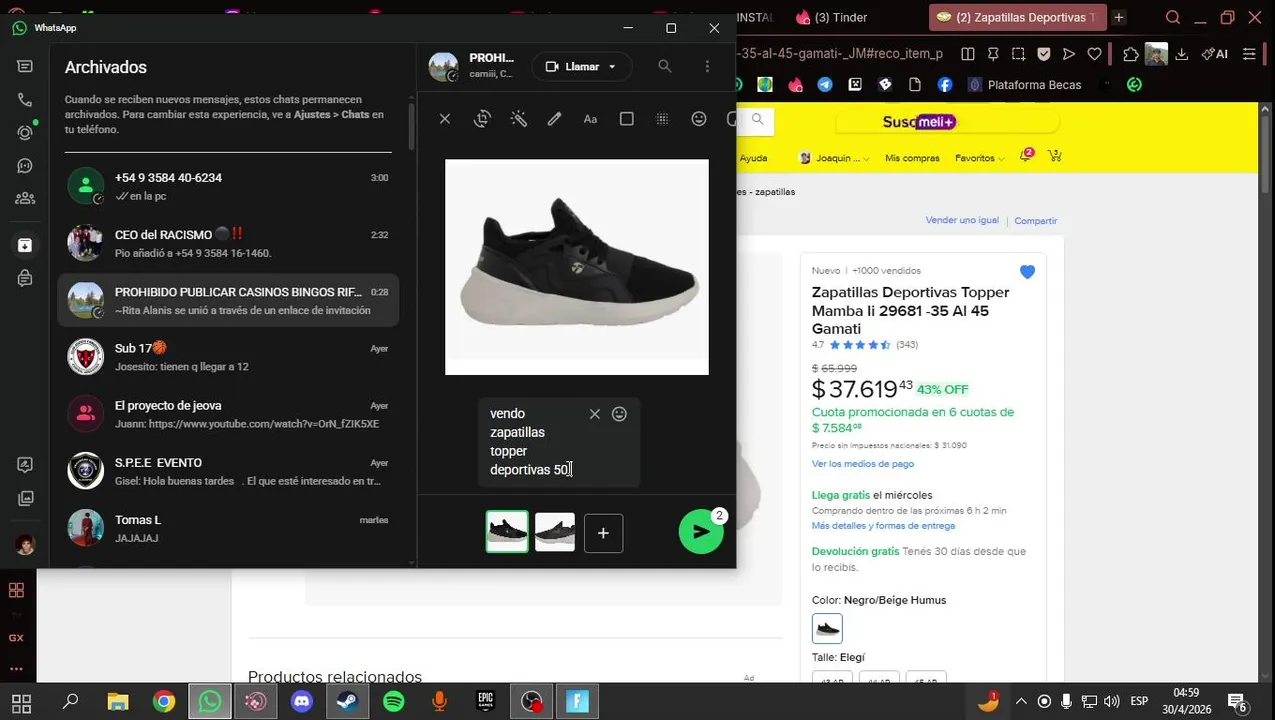Screen dimensions: 1275x720
Task: Select the crop and rotate tool
Action: 482,119
